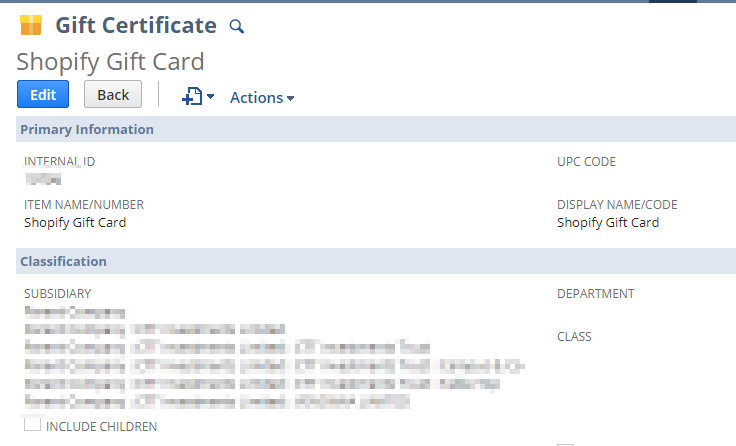Click the Include Children label text
The width and height of the screenshot is (736, 446).
(102, 427)
